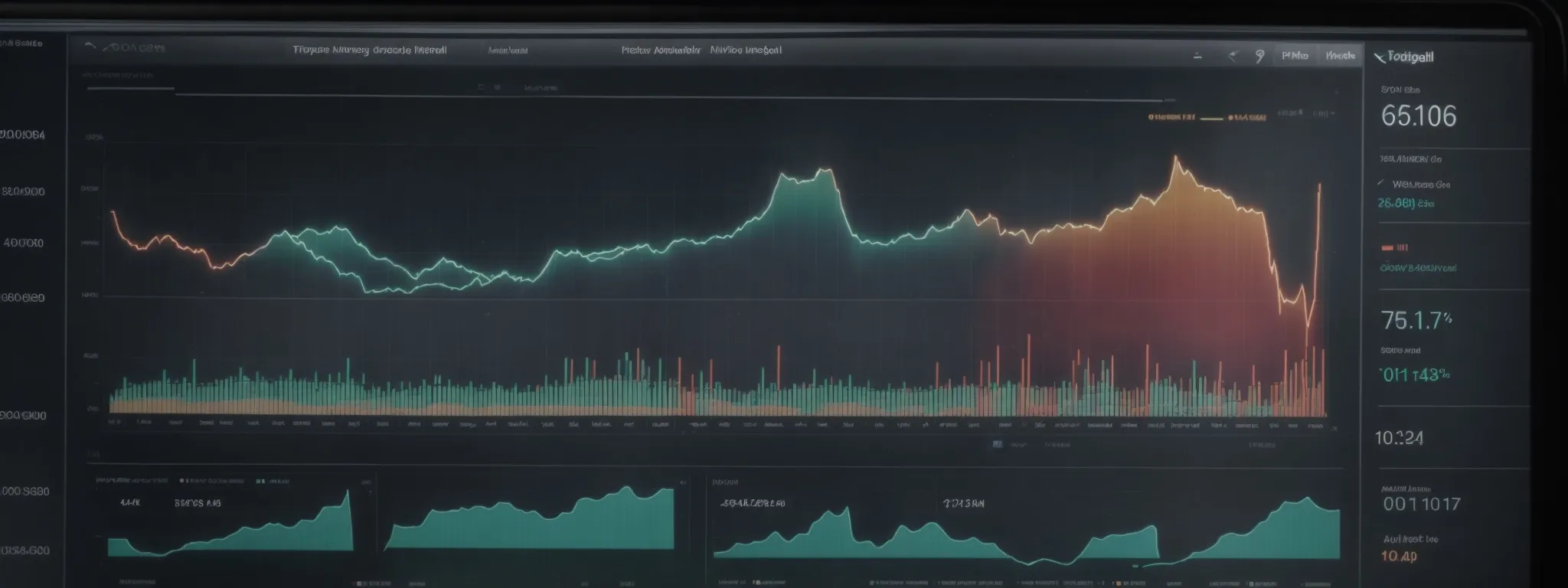Toggle the first orange legend dot above the chart
The image size is (1568, 588).
pos(1151,118)
